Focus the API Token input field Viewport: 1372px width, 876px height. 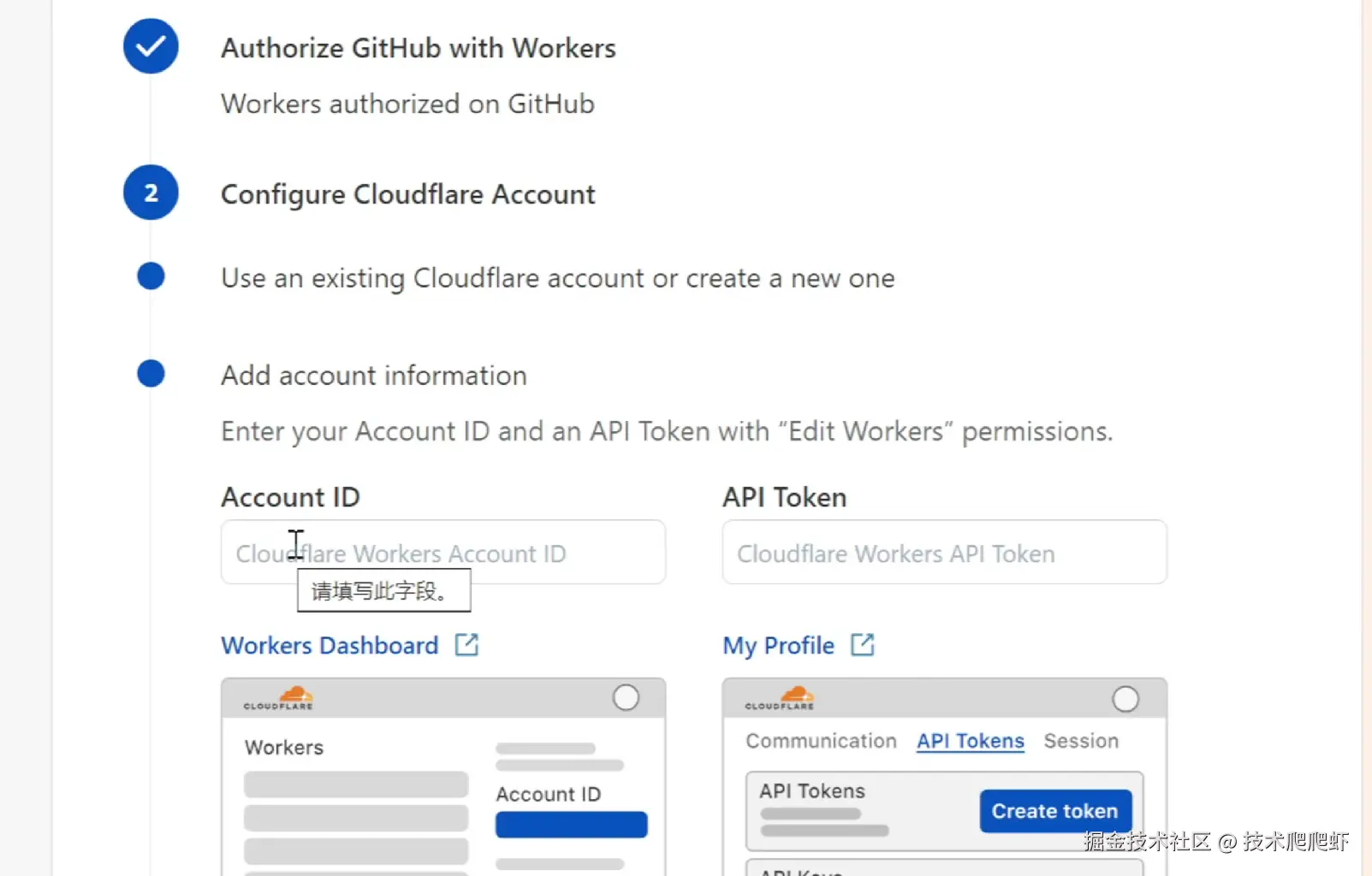pos(944,553)
